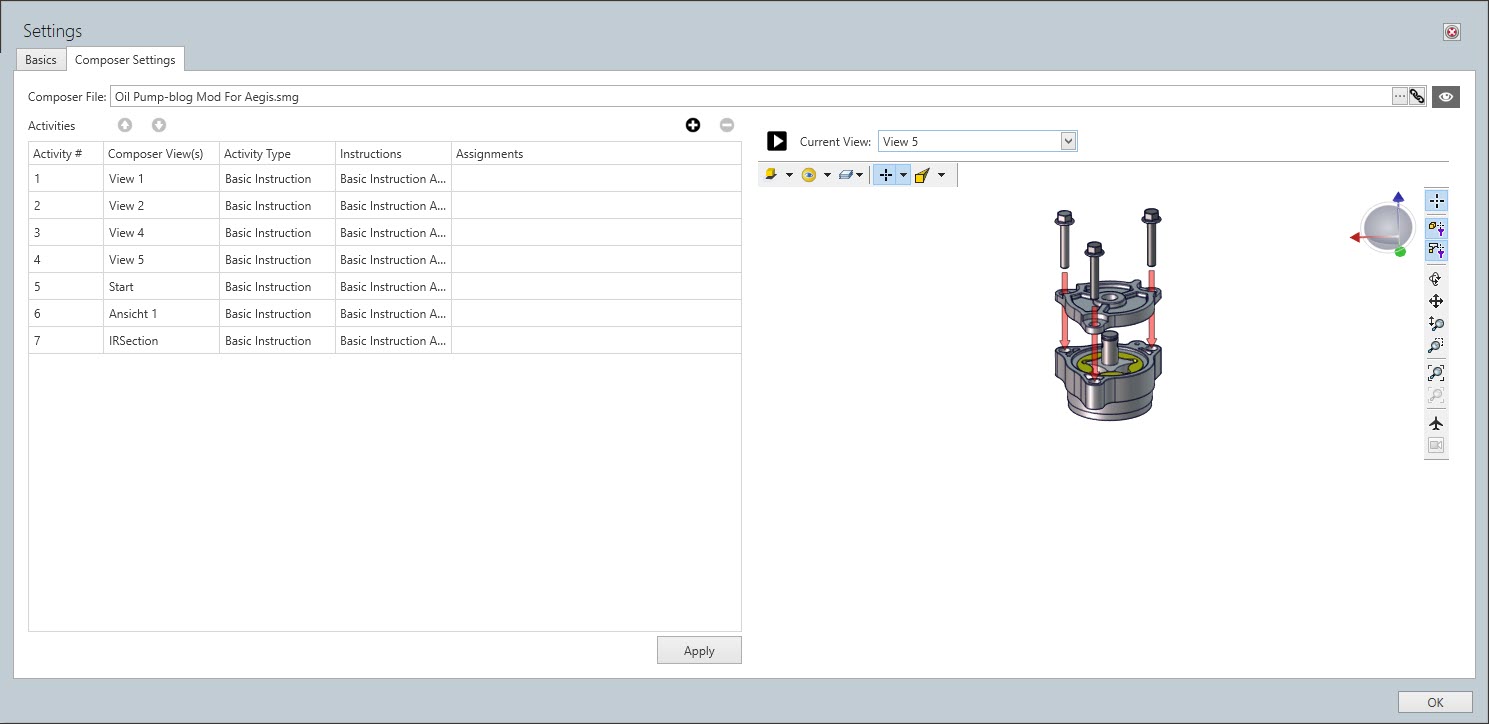Click the chain link icon beside Composer File
This screenshot has width=1489, height=724.
pos(1417,97)
